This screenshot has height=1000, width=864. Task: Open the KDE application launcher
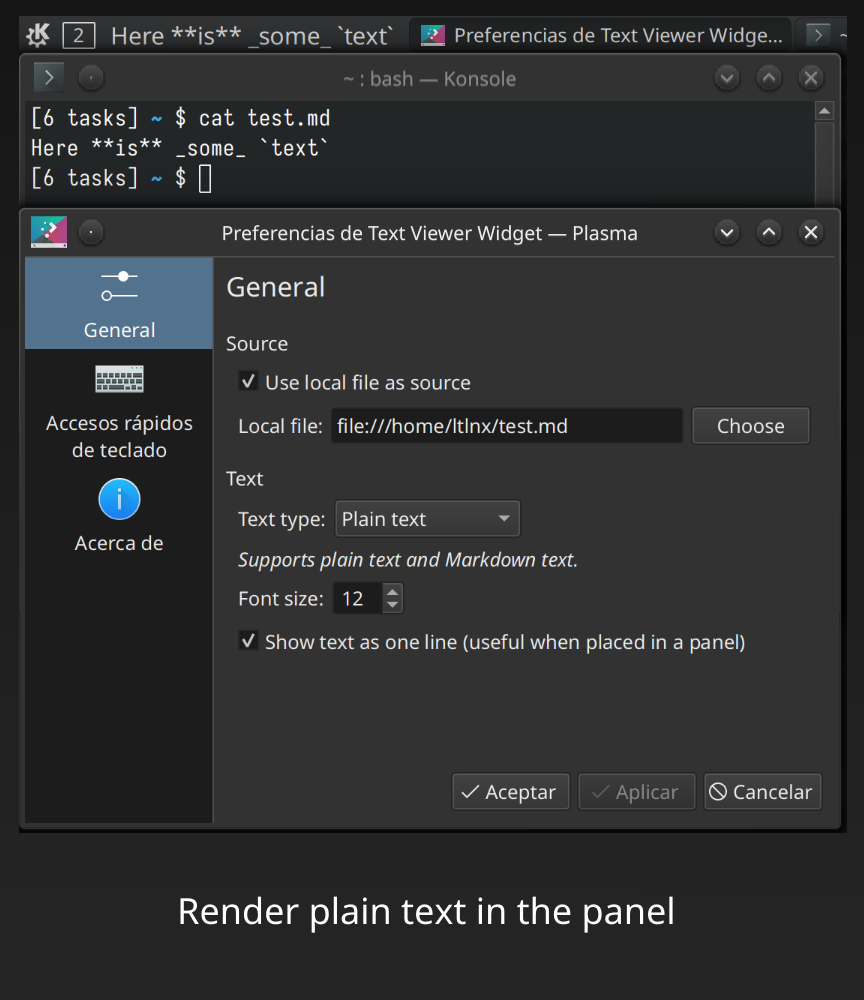tap(36, 34)
